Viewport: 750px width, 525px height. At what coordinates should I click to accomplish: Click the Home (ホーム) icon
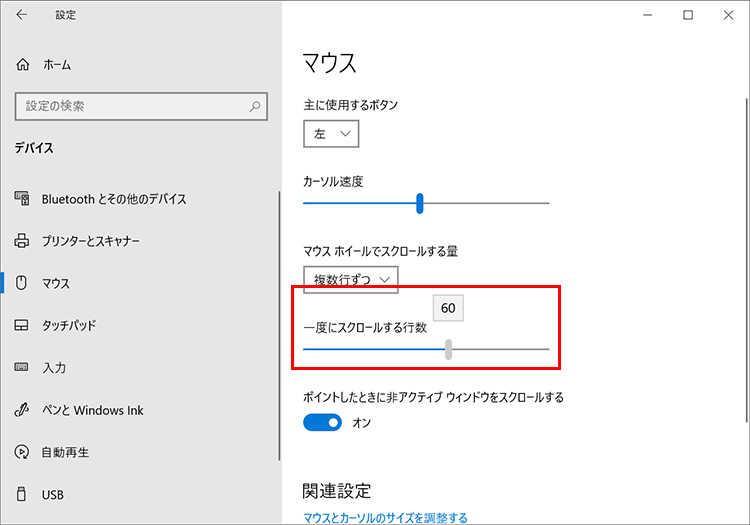tap(23, 64)
